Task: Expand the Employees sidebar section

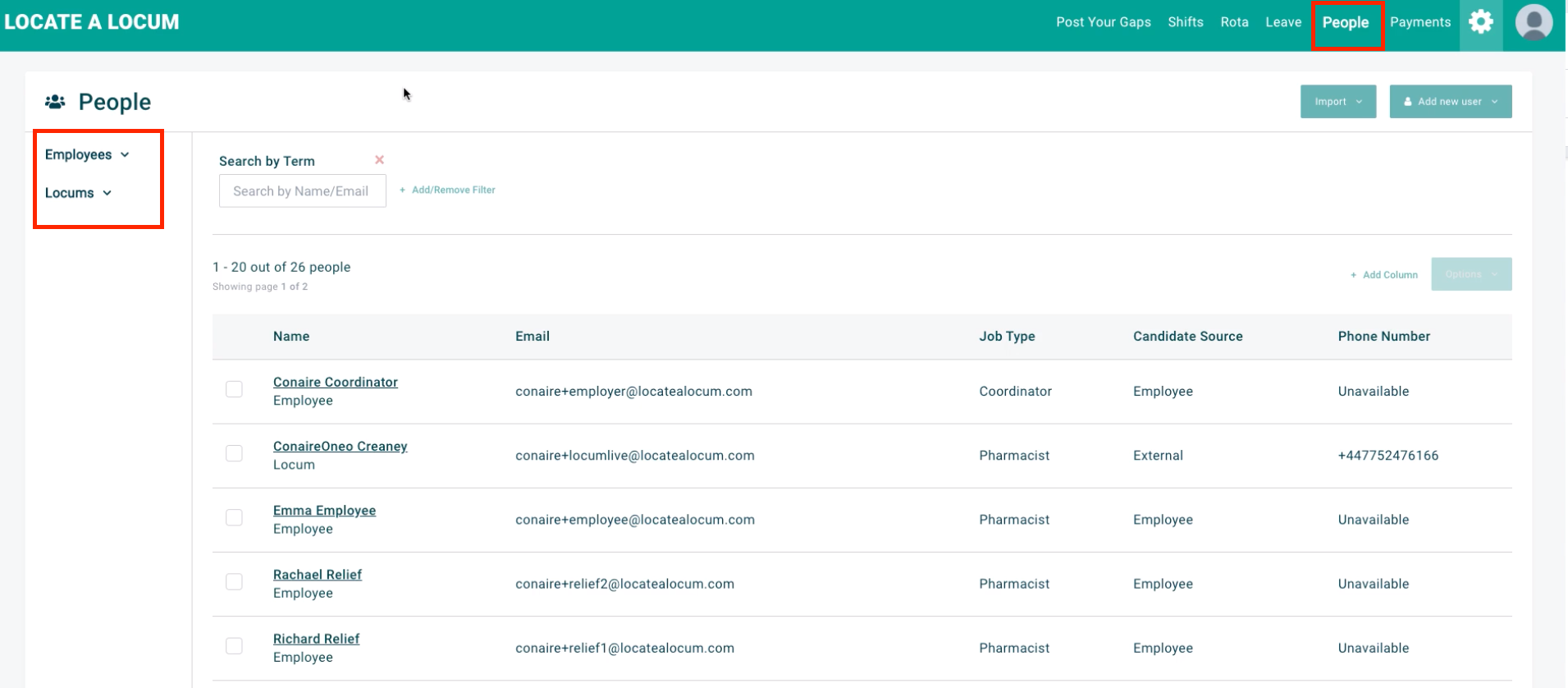Action: point(87,154)
